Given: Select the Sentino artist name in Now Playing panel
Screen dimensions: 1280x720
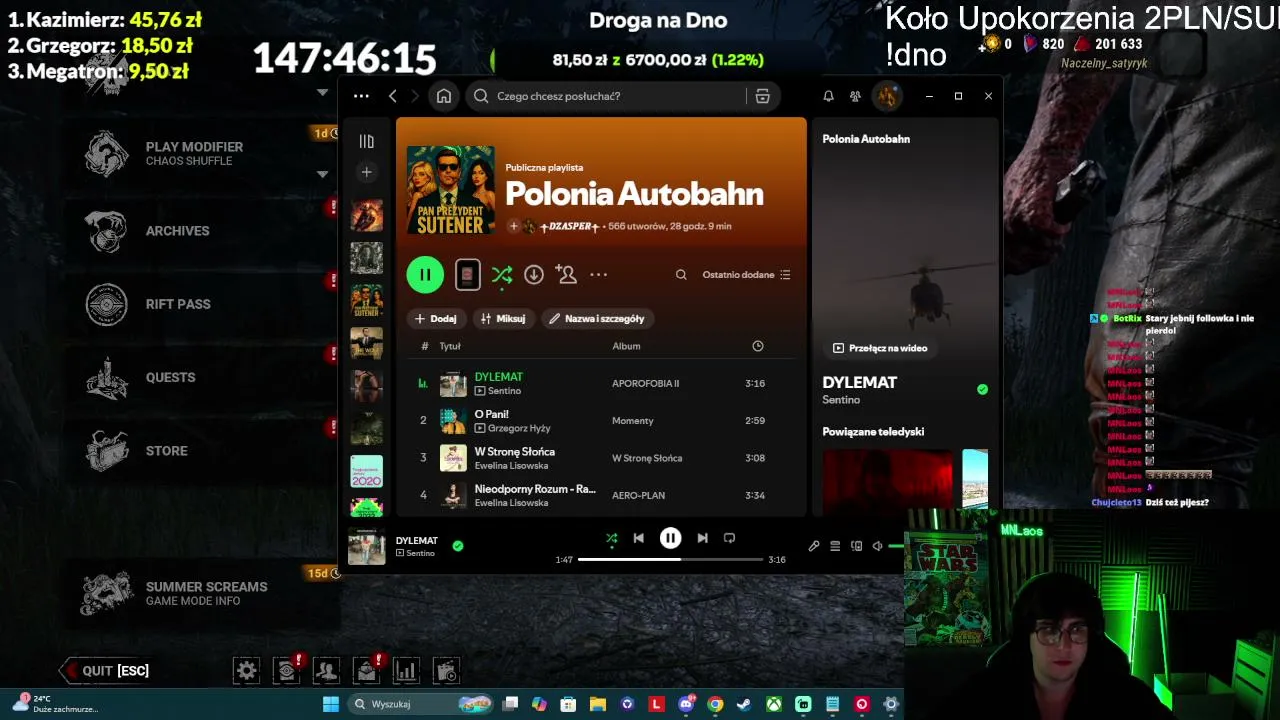Looking at the screenshot, I should [x=841, y=400].
